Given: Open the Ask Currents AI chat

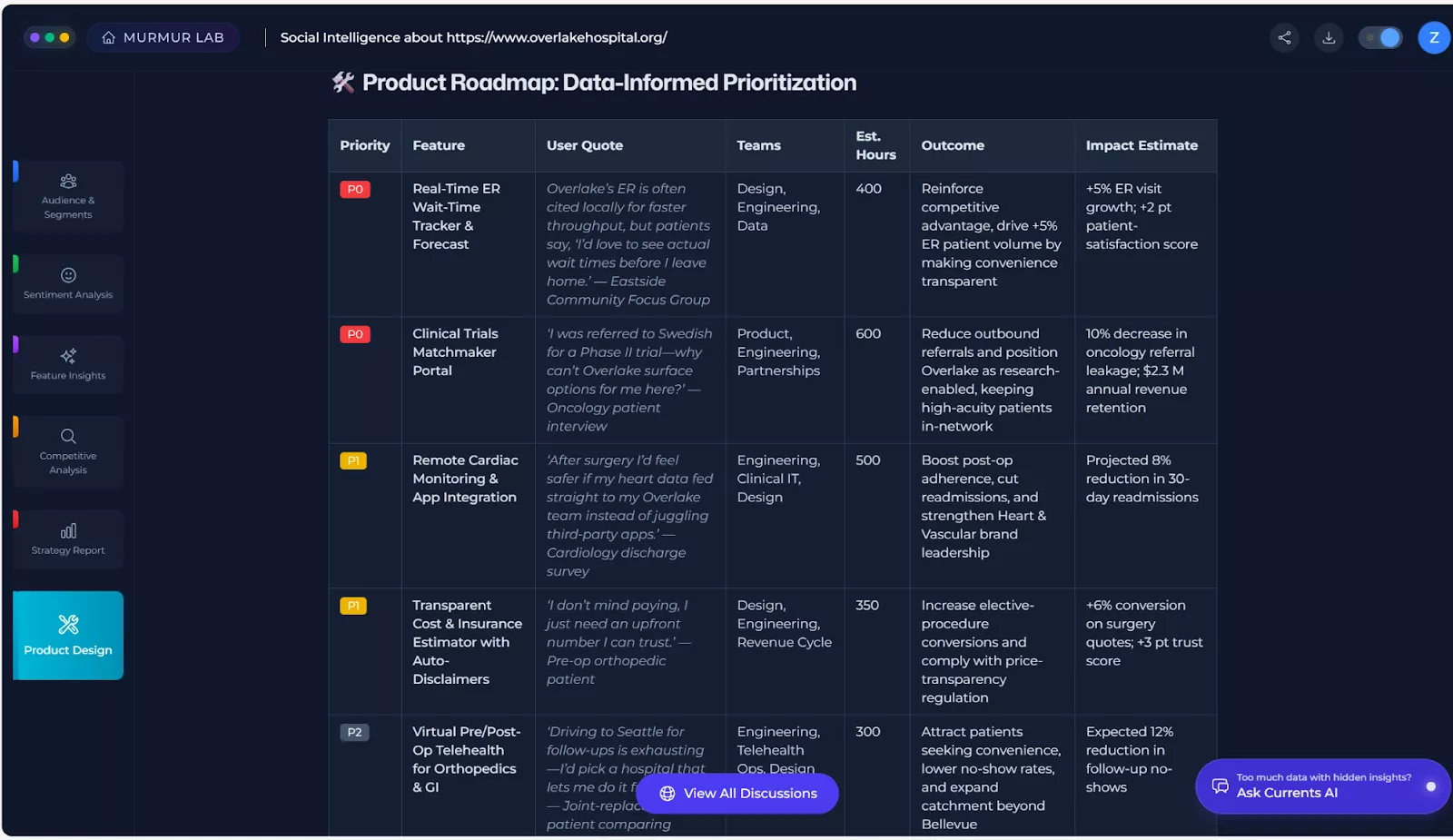Looking at the screenshot, I should [1322, 786].
